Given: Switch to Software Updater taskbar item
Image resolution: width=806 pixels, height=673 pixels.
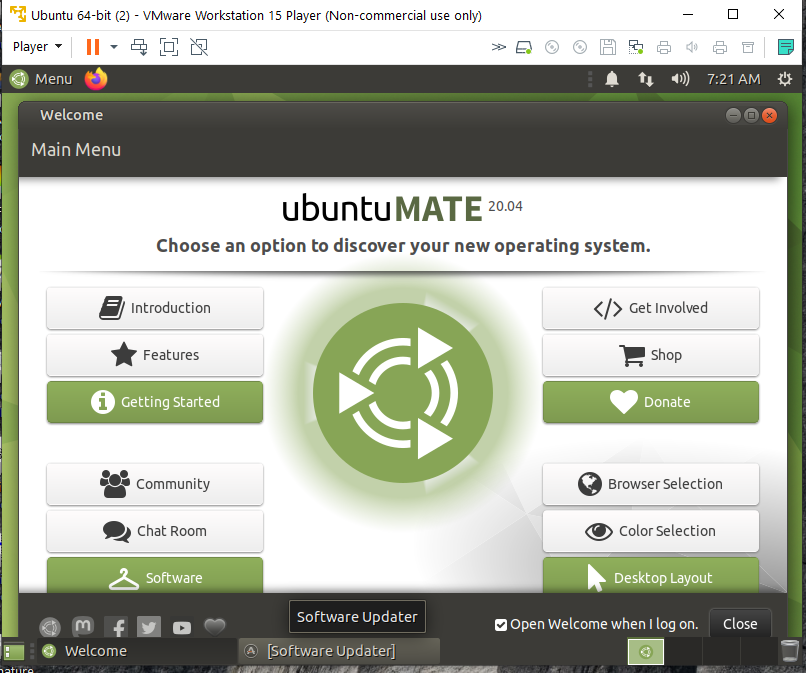Looking at the screenshot, I should click(x=339, y=651).
